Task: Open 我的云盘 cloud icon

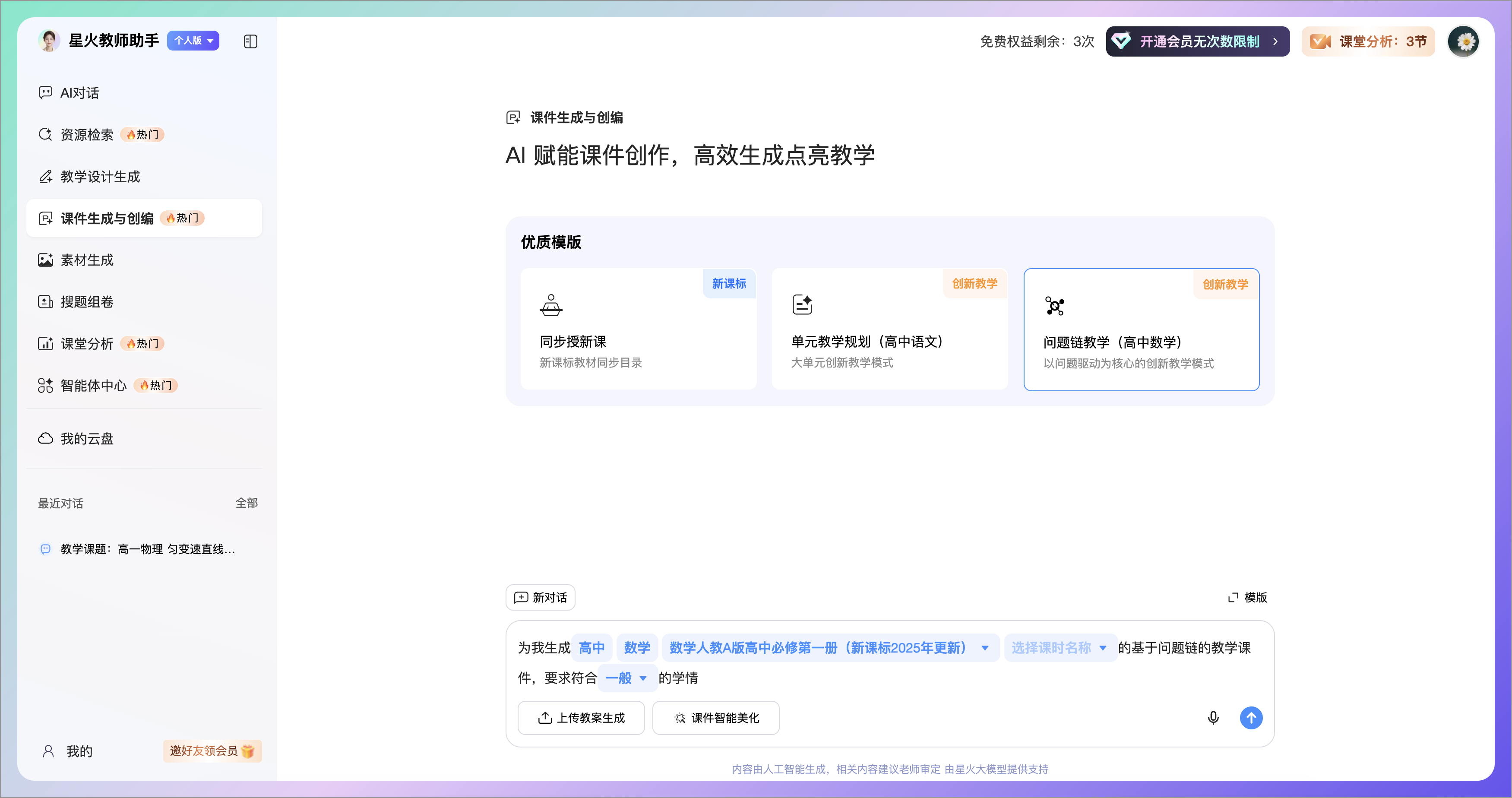Action: tap(45, 439)
